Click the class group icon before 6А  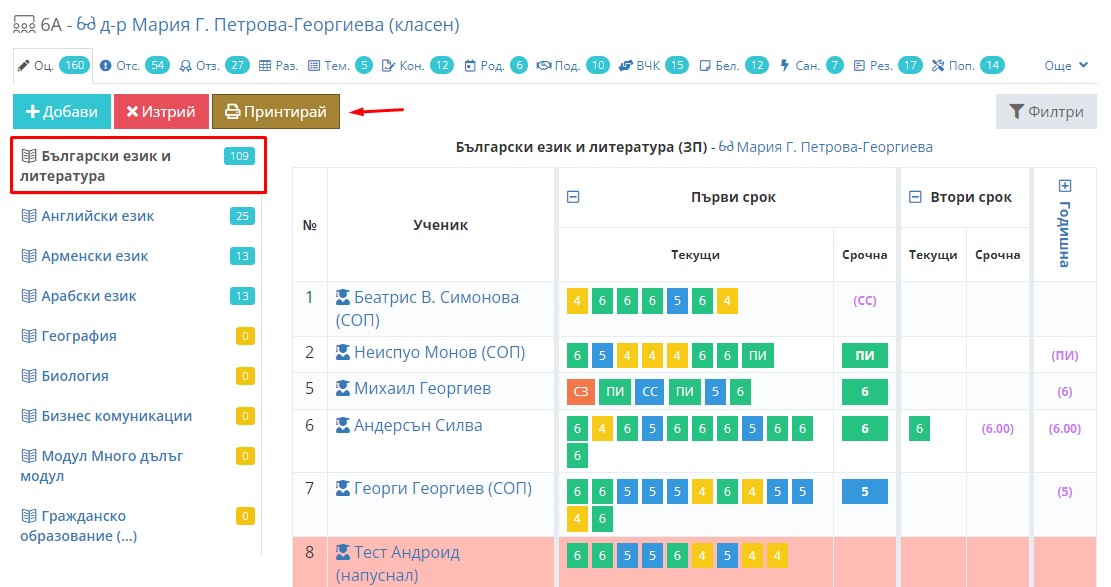(24, 26)
